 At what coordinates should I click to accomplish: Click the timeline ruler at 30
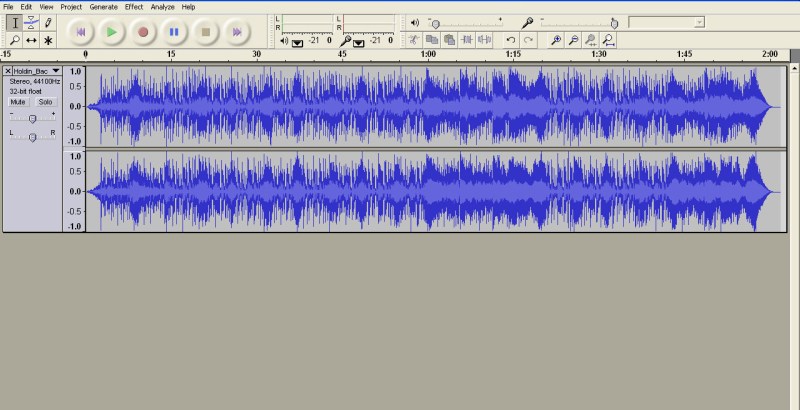257,54
